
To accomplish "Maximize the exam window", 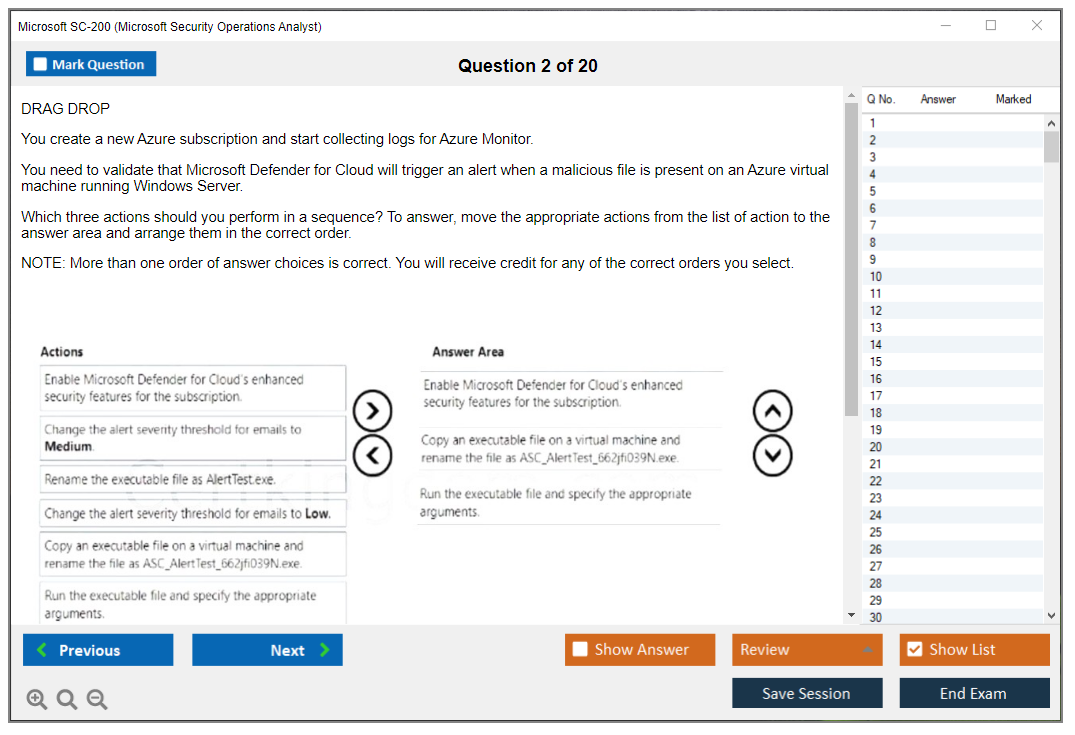I will [991, 26].
